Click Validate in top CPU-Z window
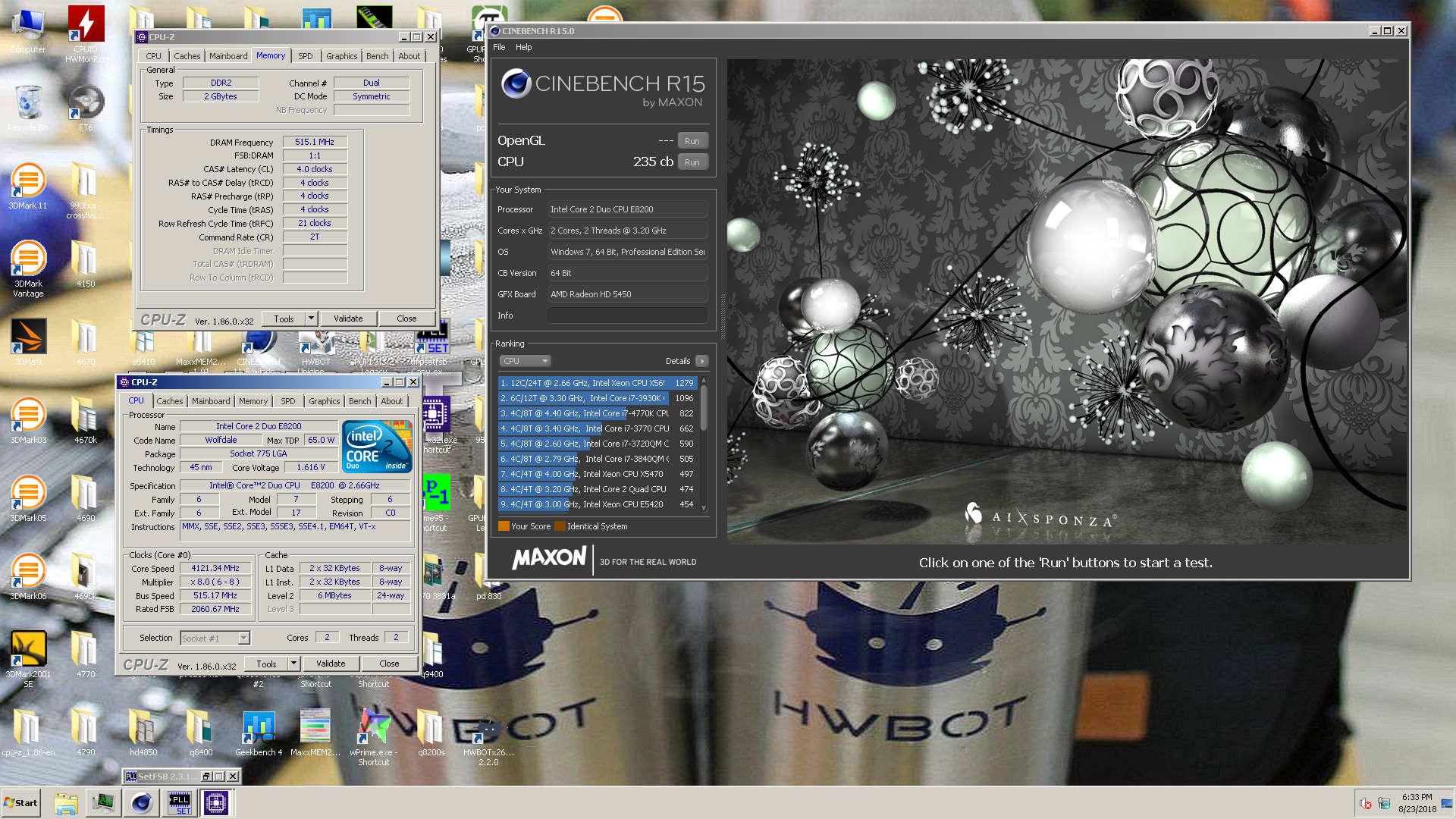This screenshot has width=1456, height=819. pos(348,319)
